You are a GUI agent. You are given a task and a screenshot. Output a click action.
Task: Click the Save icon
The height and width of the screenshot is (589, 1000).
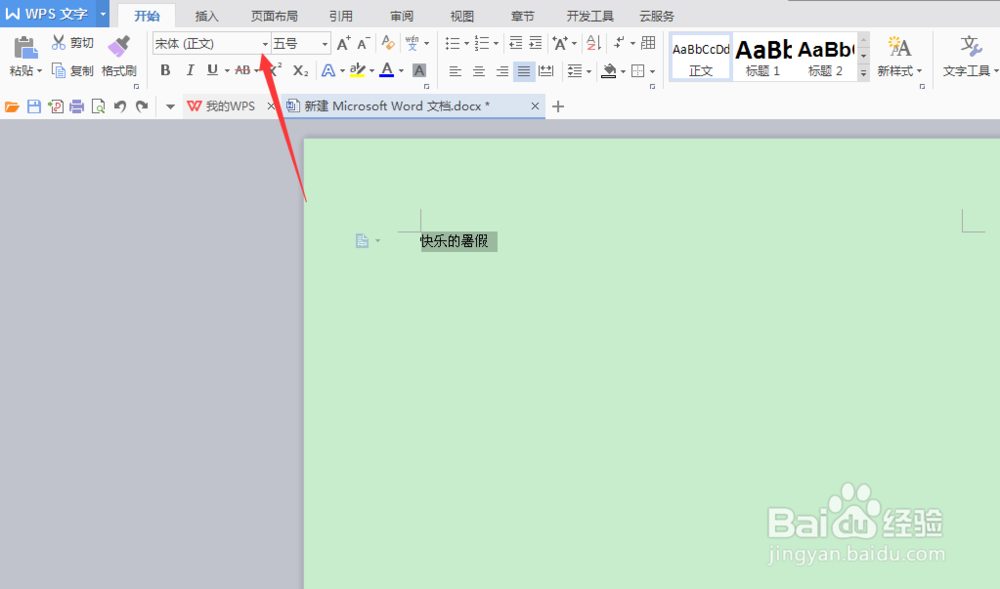click(x=31, y=105)
